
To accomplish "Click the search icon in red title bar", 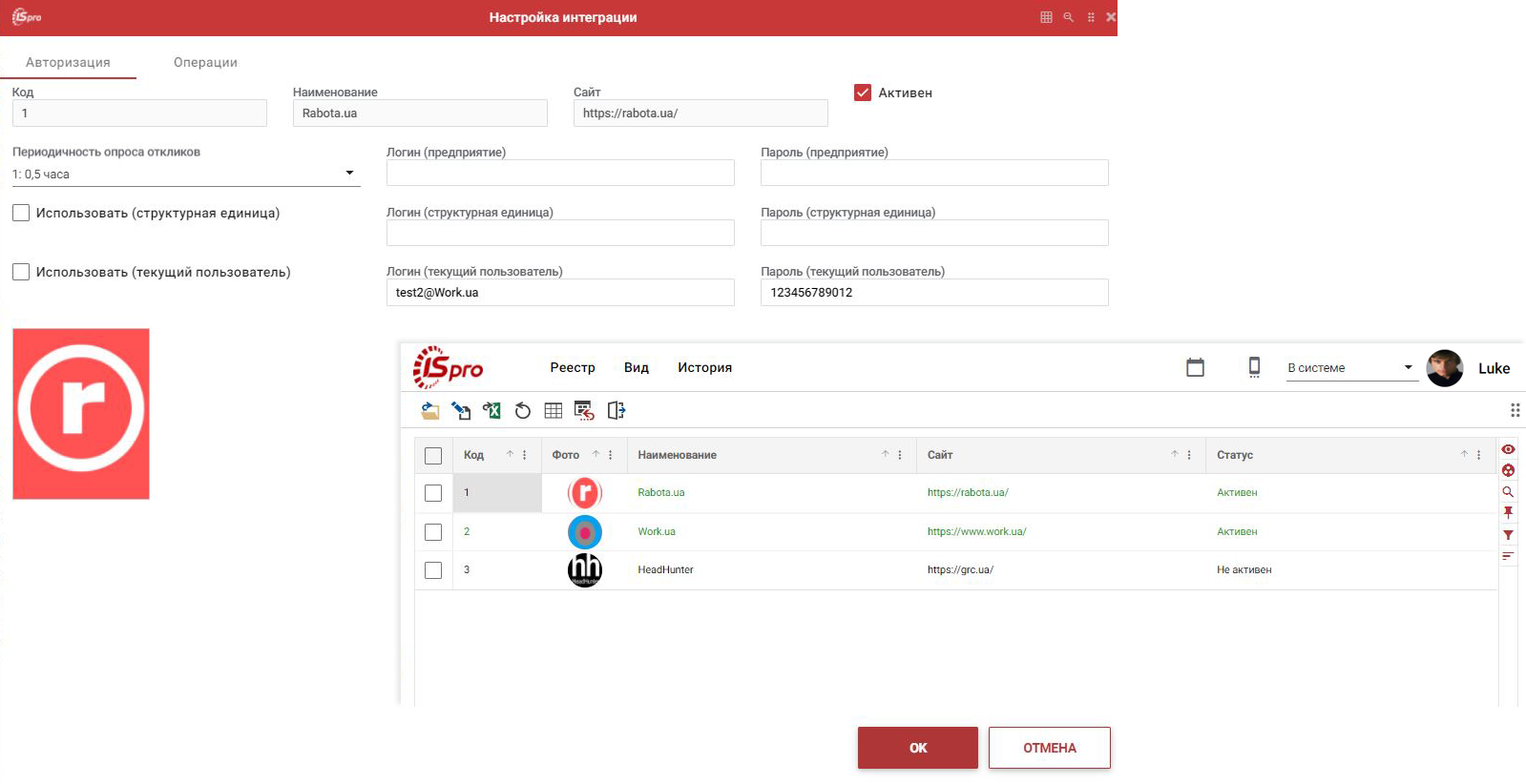I will pyautogui.click(x=1069, y=17).
